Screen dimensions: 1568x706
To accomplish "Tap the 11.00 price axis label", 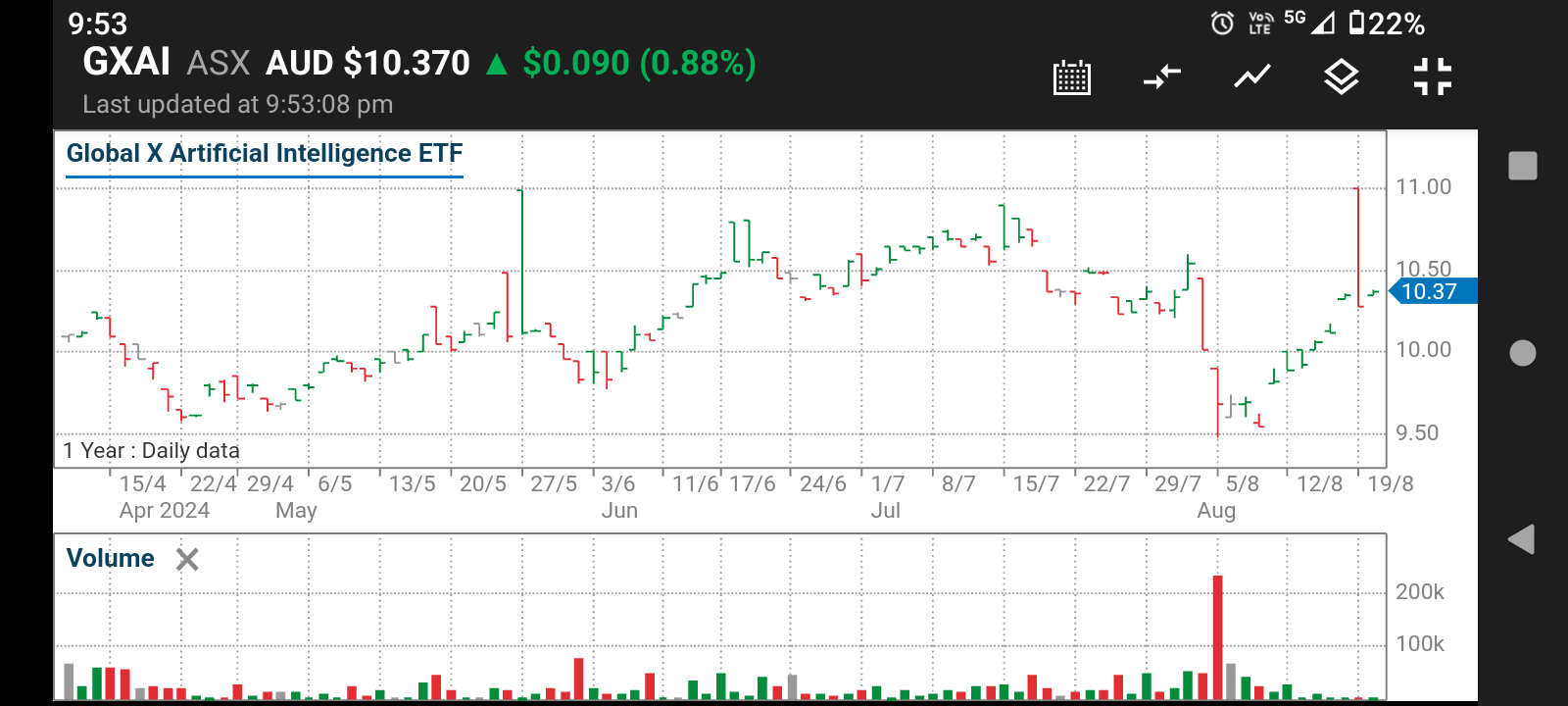I will (x=1424, y=186).
